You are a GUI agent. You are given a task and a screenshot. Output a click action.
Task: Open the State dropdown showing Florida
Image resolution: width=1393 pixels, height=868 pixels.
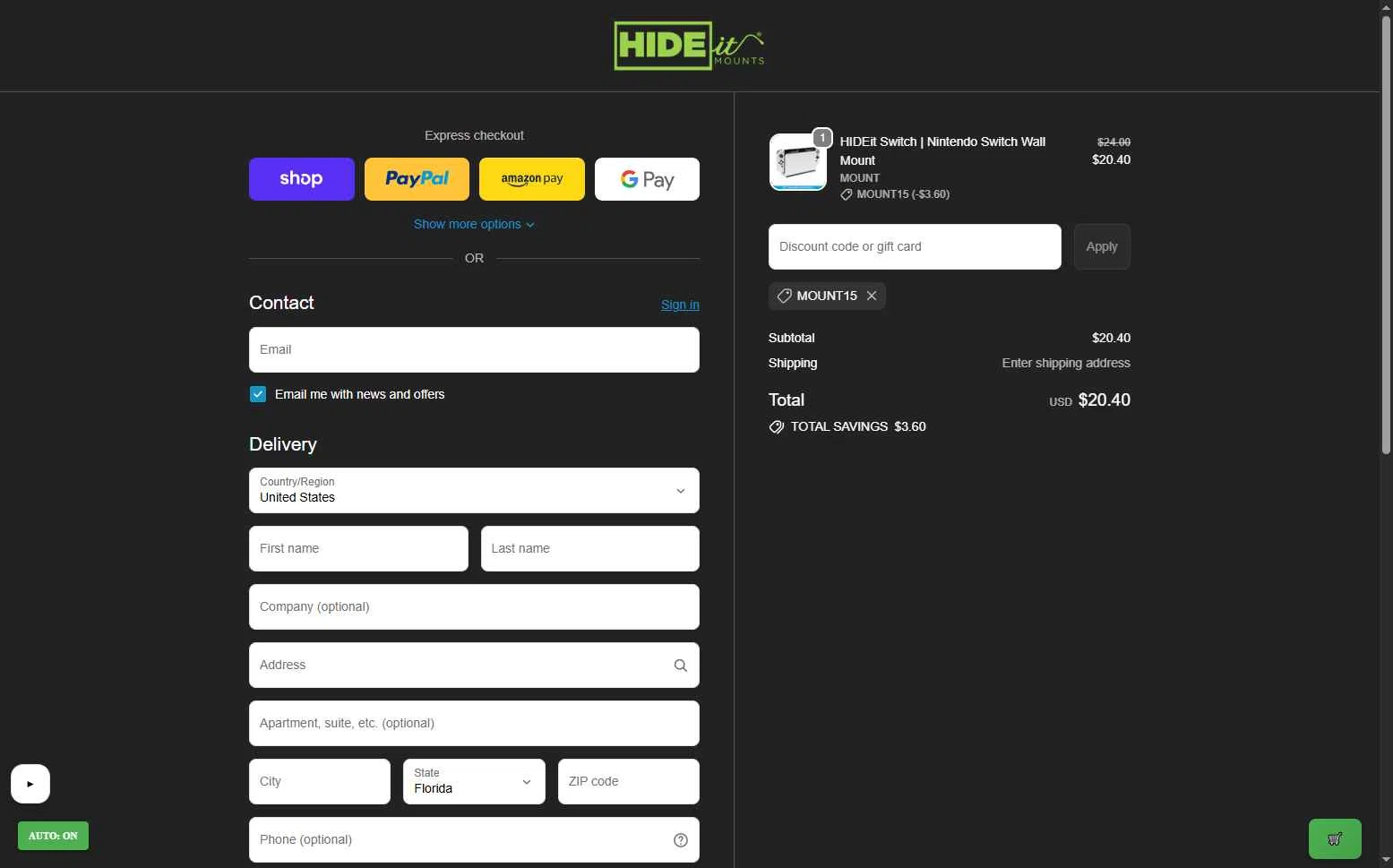[x=474, y=781]
